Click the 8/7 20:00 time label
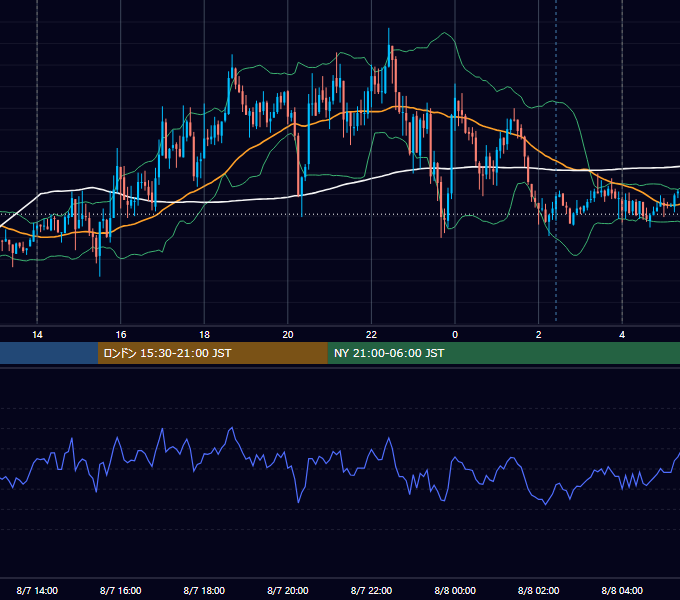This screenshot has width=680, height=600. 288,590
